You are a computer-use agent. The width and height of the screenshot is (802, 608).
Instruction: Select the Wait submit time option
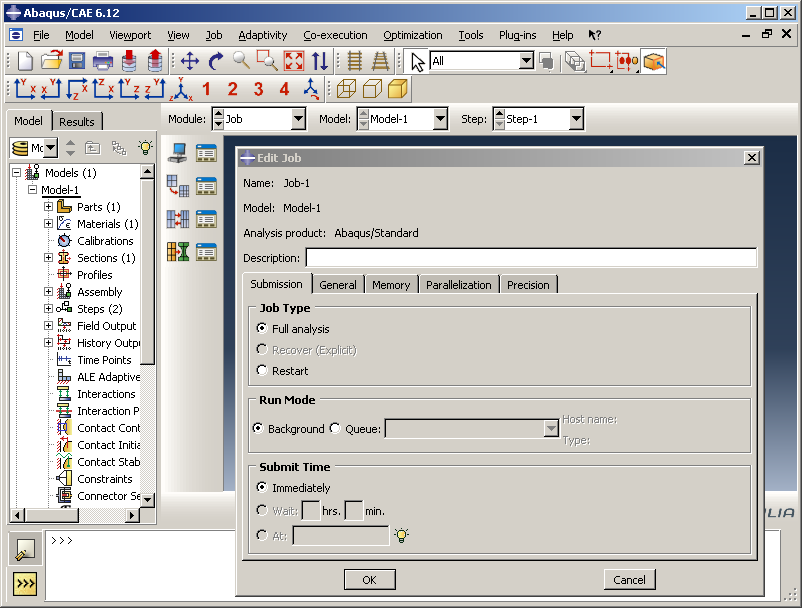(x=262, y=510)
